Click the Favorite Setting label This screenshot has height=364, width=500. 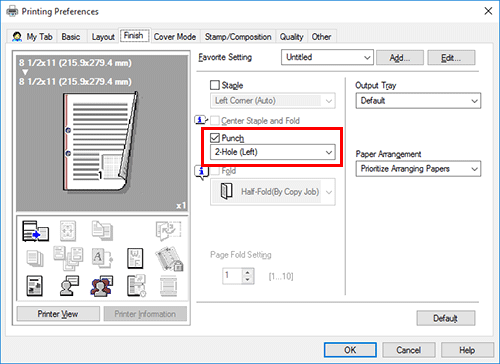tap(225, 57)
